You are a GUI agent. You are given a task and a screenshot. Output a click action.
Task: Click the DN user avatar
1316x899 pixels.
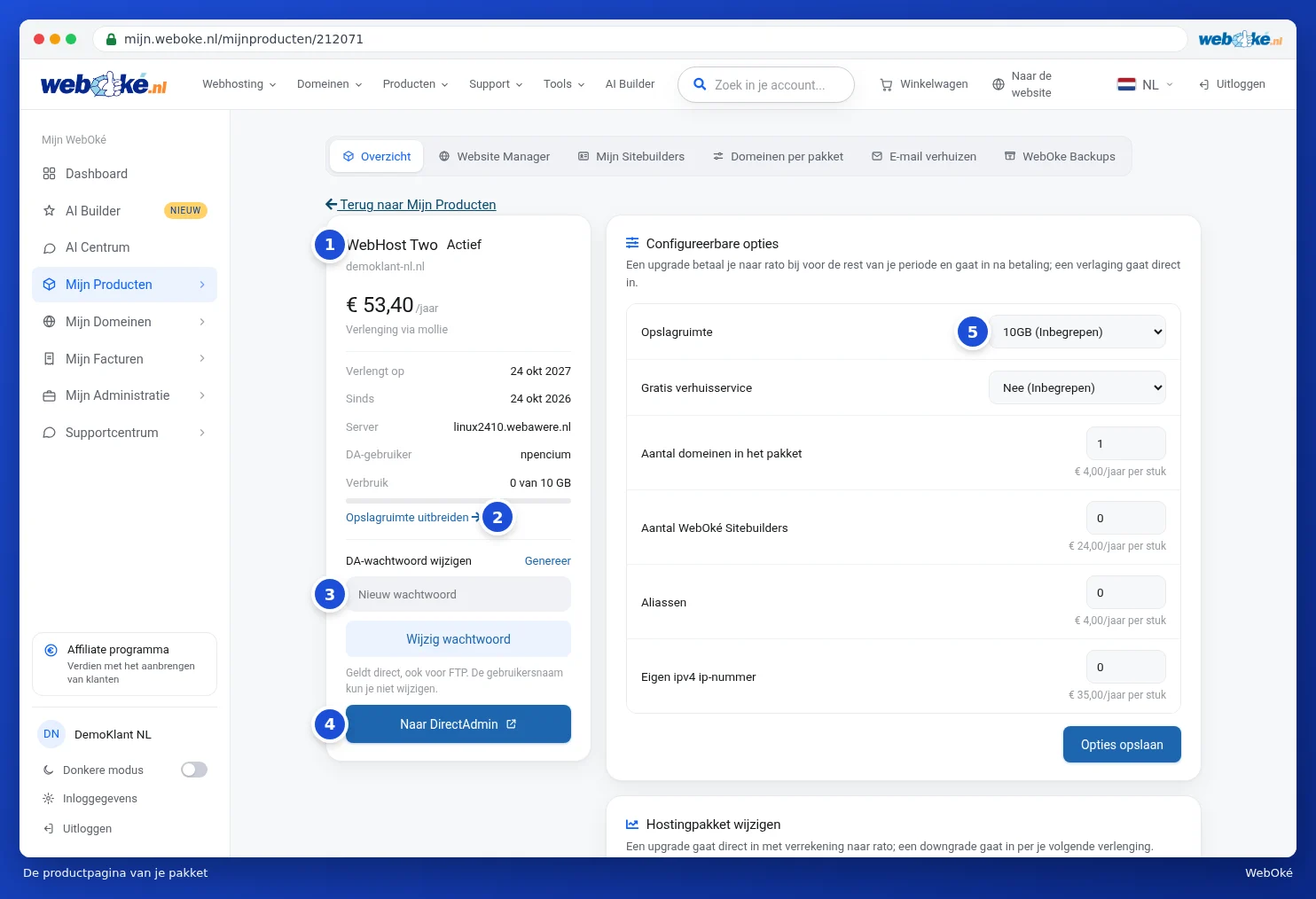coord(51,734)
